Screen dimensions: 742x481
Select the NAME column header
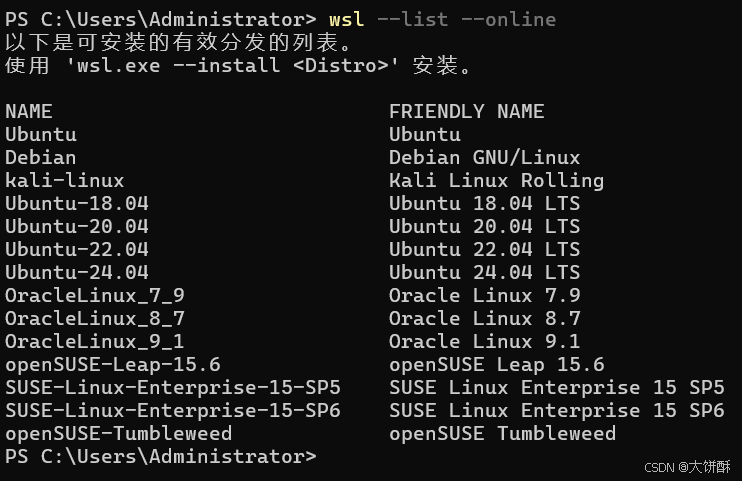click(29, 112)
